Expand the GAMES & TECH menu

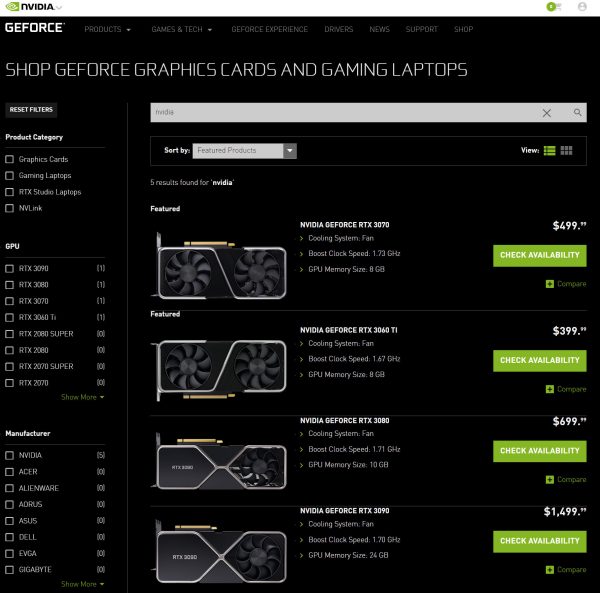point(181,29)
